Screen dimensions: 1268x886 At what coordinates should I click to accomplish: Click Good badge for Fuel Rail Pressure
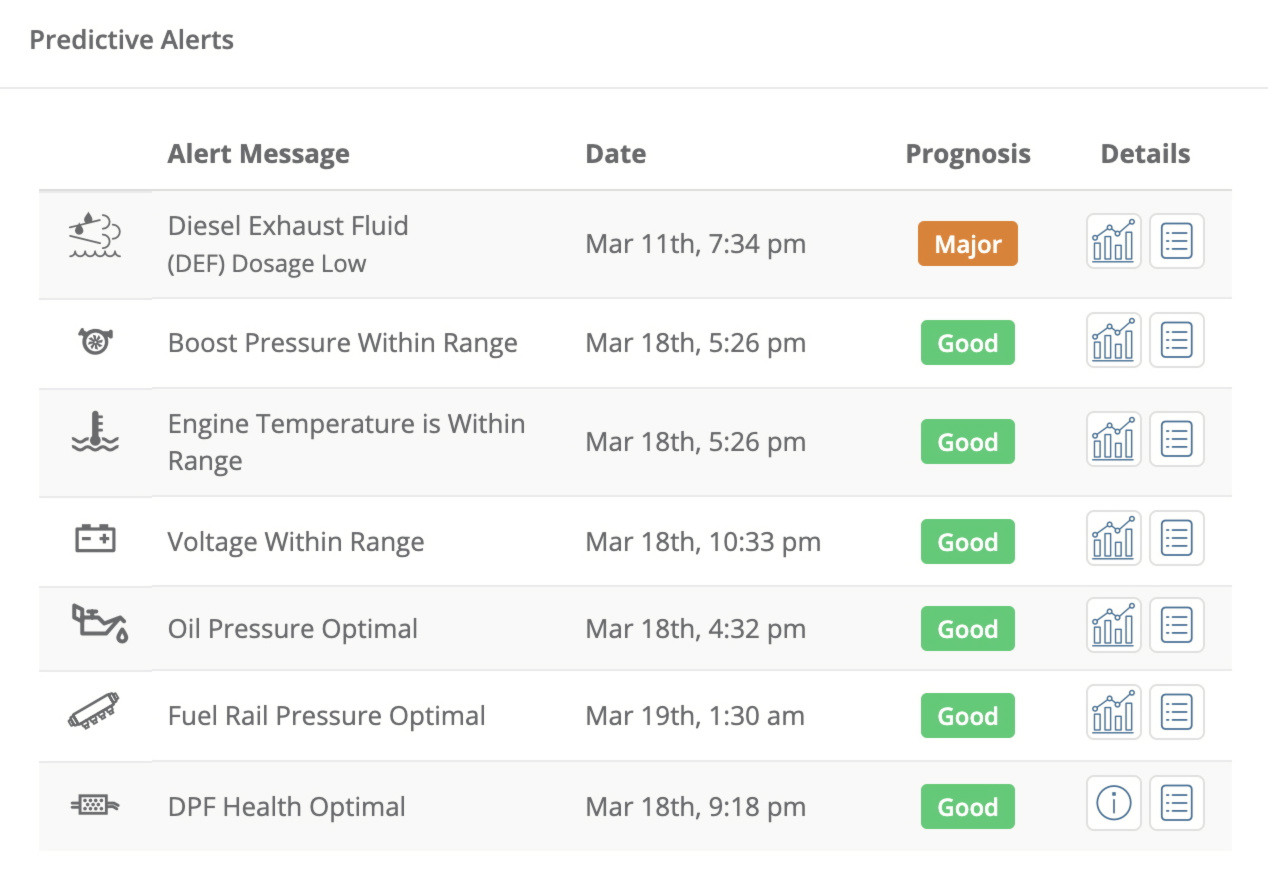[x=968, y=716]
